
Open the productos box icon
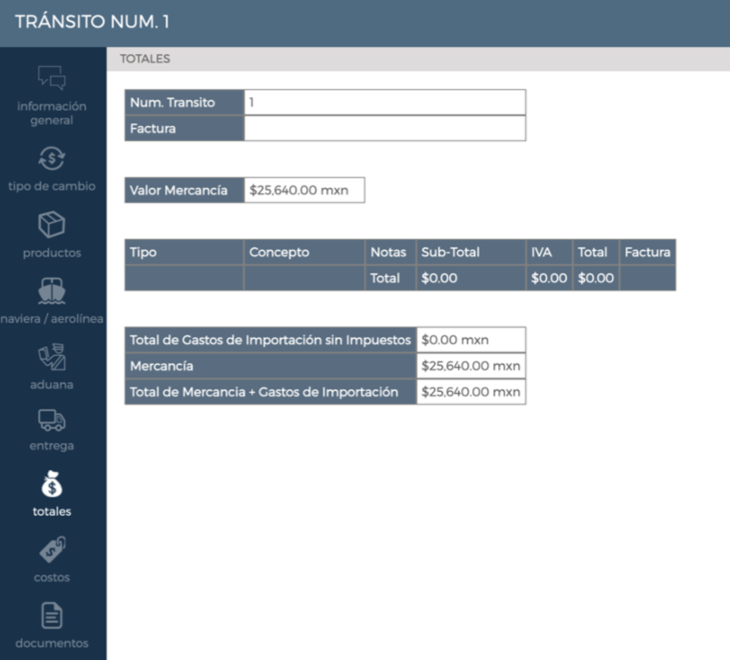pyautogui.click(x=51, y=224)
